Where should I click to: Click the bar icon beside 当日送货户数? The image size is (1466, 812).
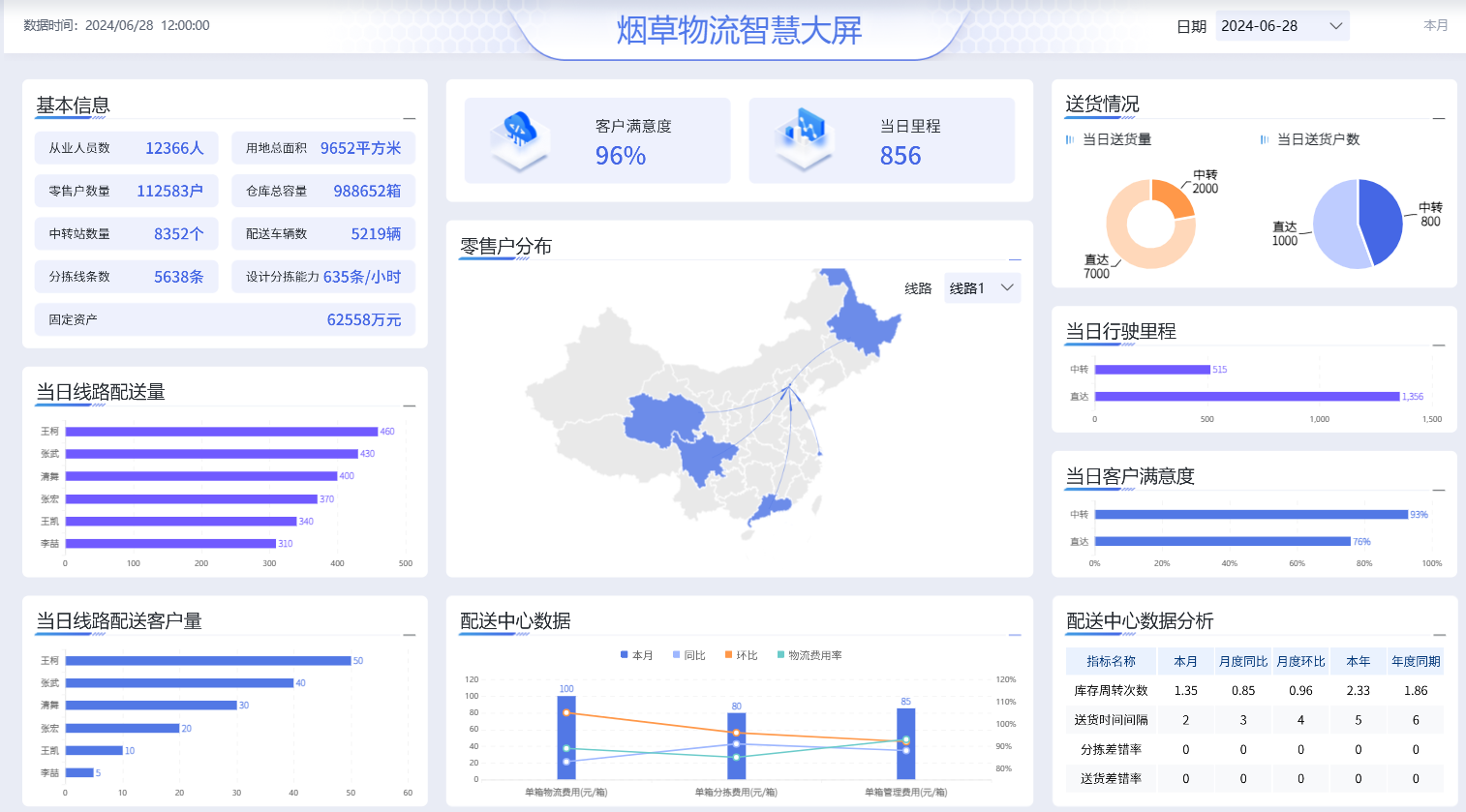(1265, 139)
